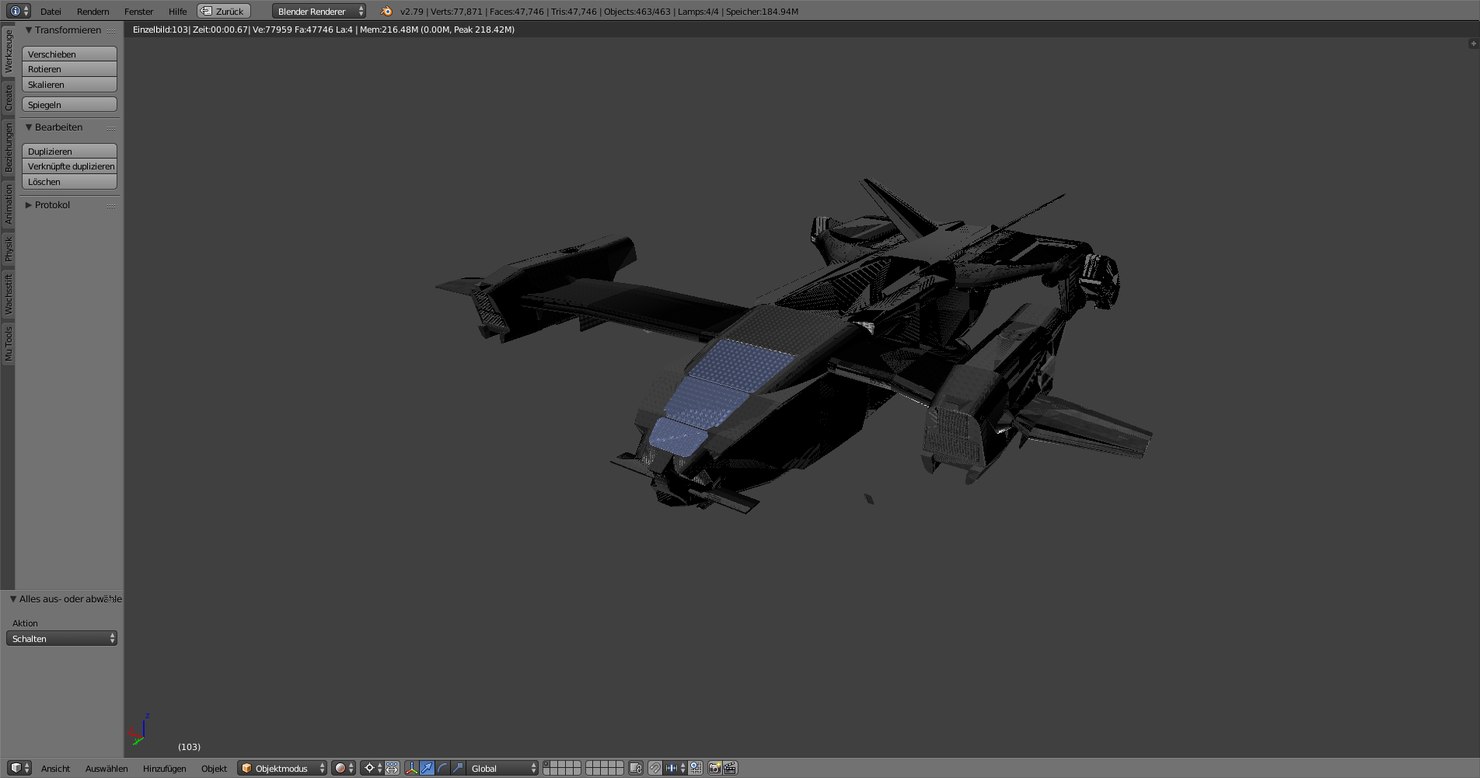Image resolution: width=1480 pixels, height=778 pixels.
Task: Click the render animation clapperboard icon
Action: (730, 768)
